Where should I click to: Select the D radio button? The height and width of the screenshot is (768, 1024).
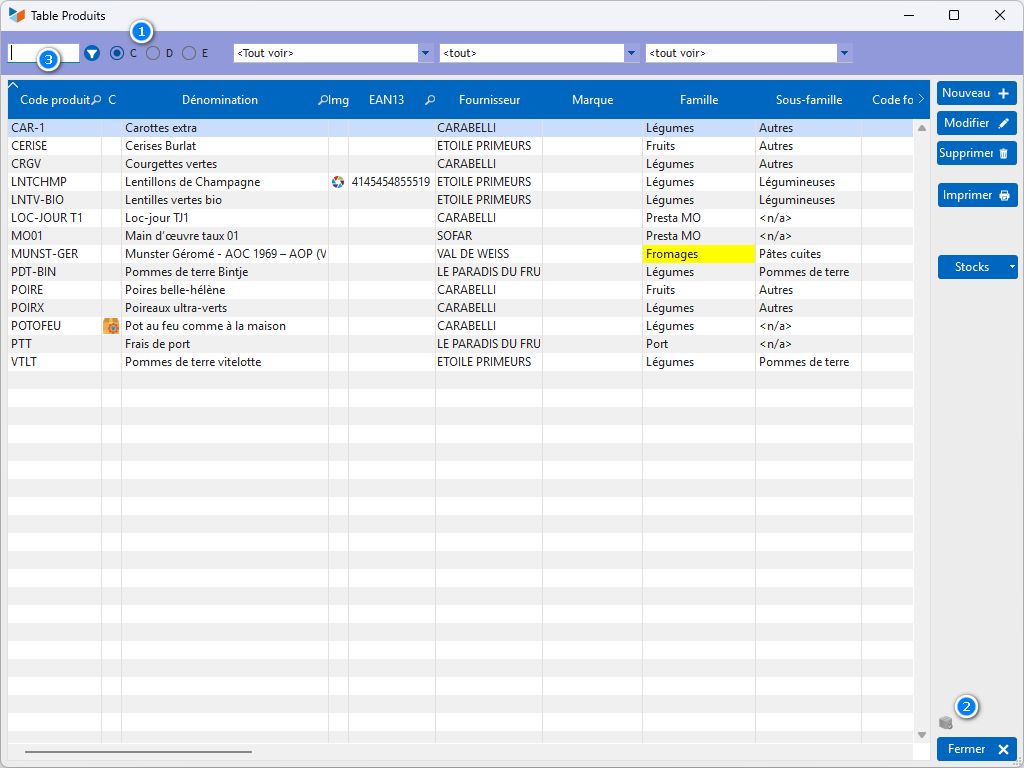tap(153, 53)
